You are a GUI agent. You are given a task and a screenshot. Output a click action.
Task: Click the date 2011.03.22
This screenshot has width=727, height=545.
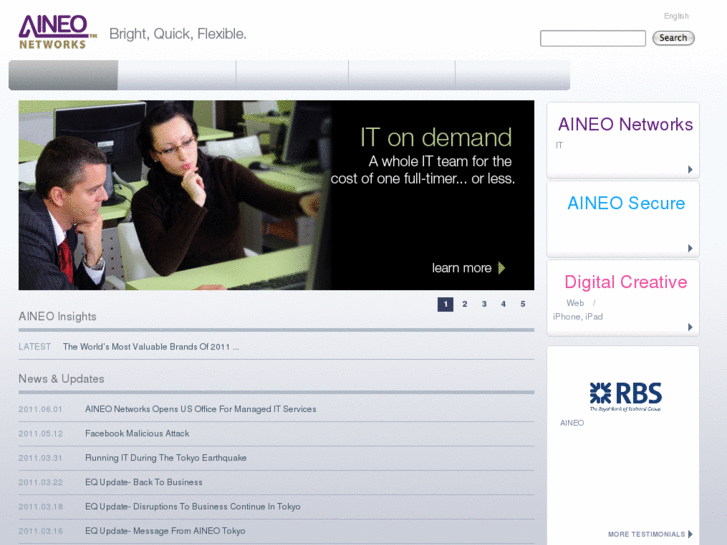point(40,482)
